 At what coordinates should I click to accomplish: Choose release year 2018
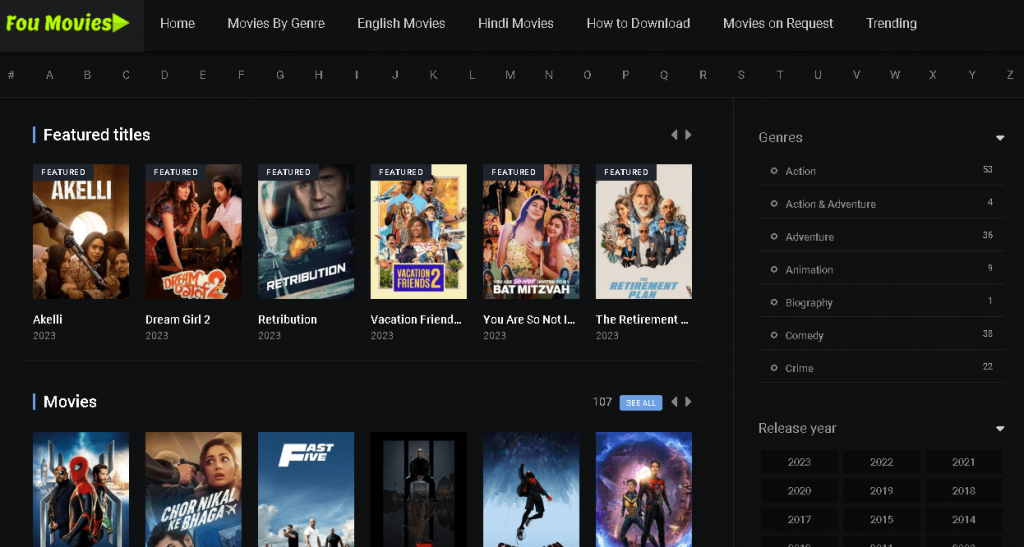click(964, 491)
